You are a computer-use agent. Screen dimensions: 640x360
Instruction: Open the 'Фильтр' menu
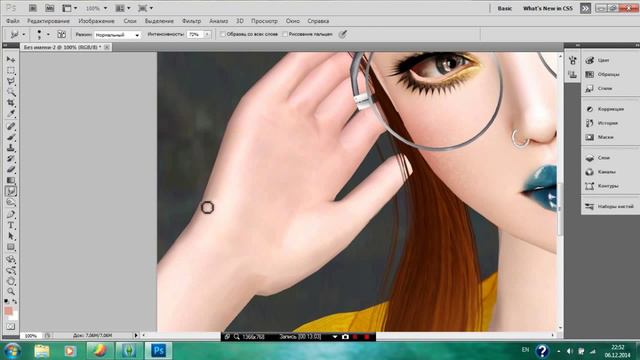pyautogui.click(x=191, y=21)
